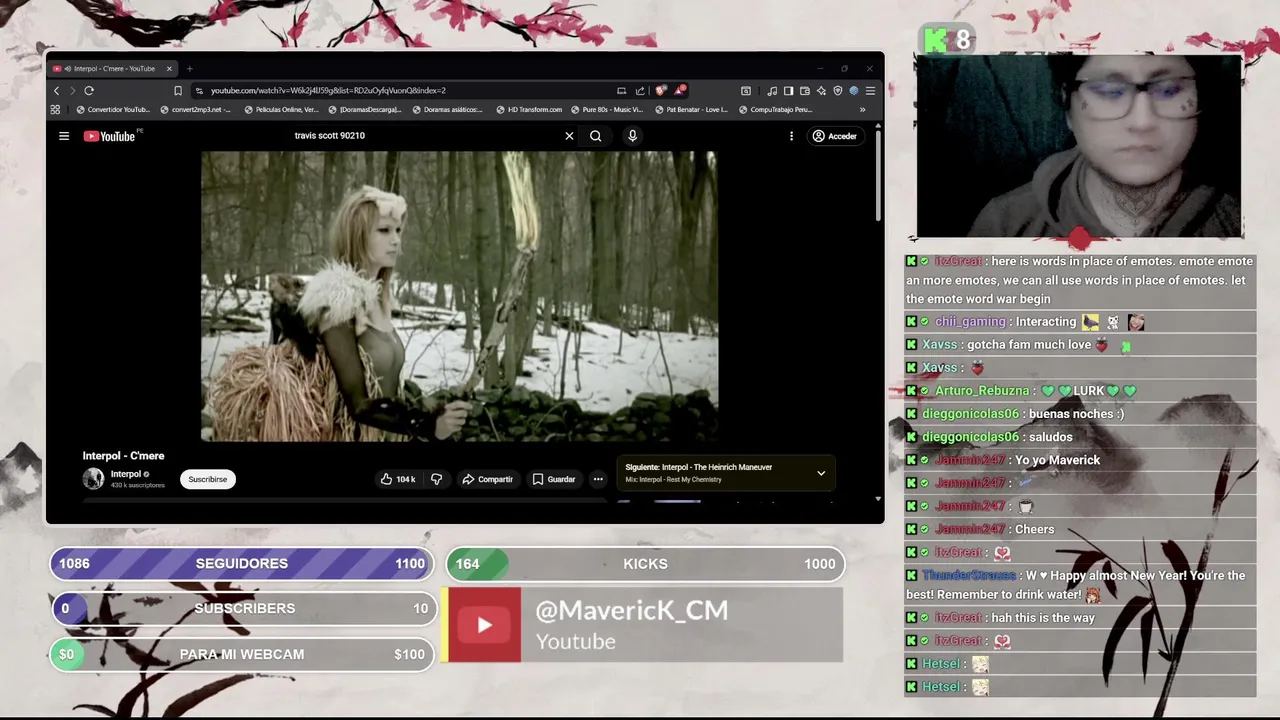Click chii_gaming username in chat
Screen dimensions: 1280x720
point(970,322)
